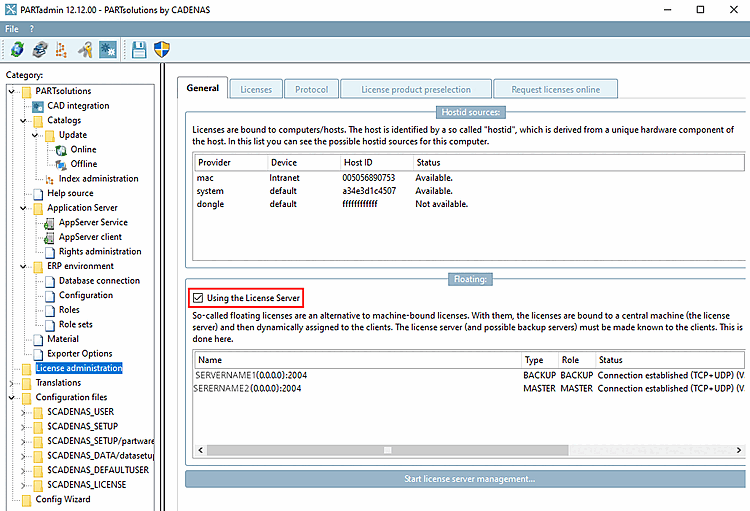Viewport: 750px width, 511px height.
Task: Click the server list Name column header
Action: (x=358, y=360)
